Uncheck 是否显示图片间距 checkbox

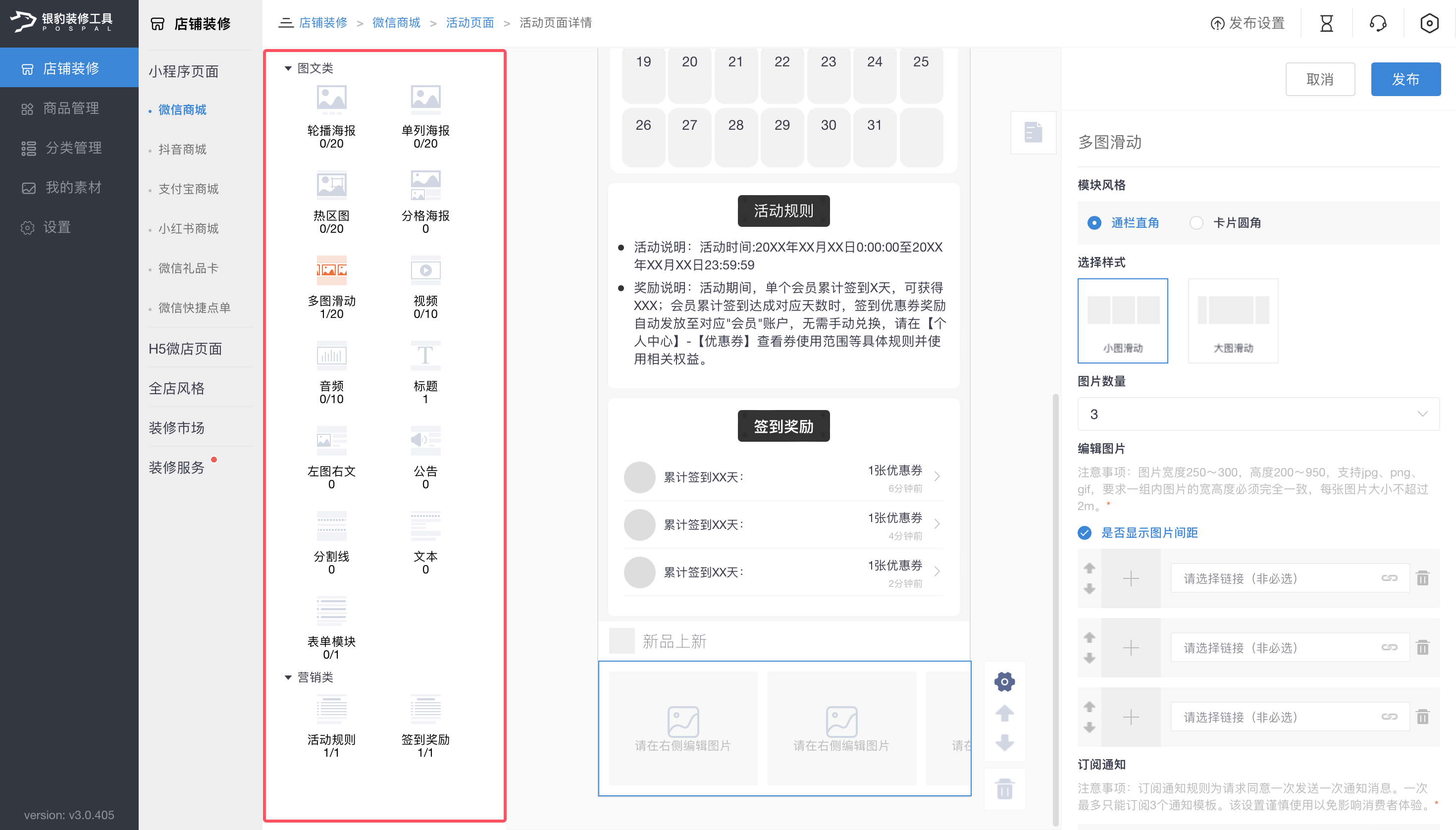point(1084,532)
